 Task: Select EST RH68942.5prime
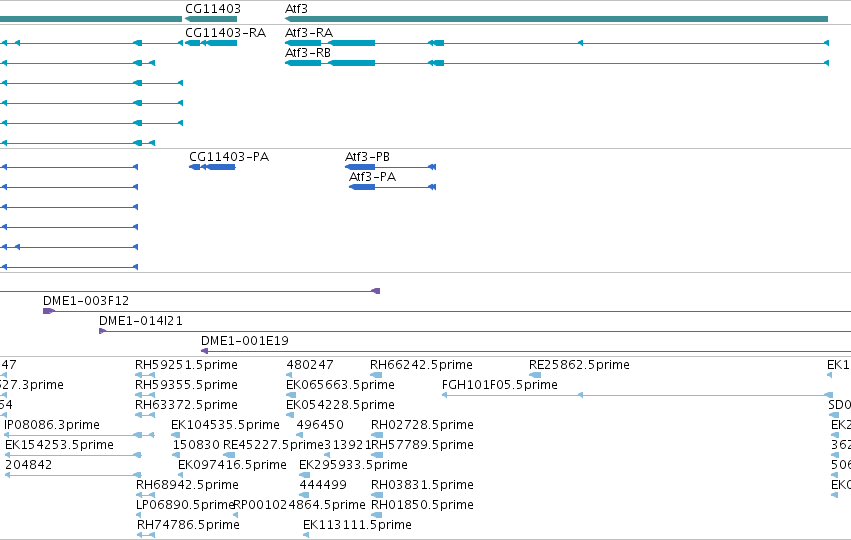187,485
